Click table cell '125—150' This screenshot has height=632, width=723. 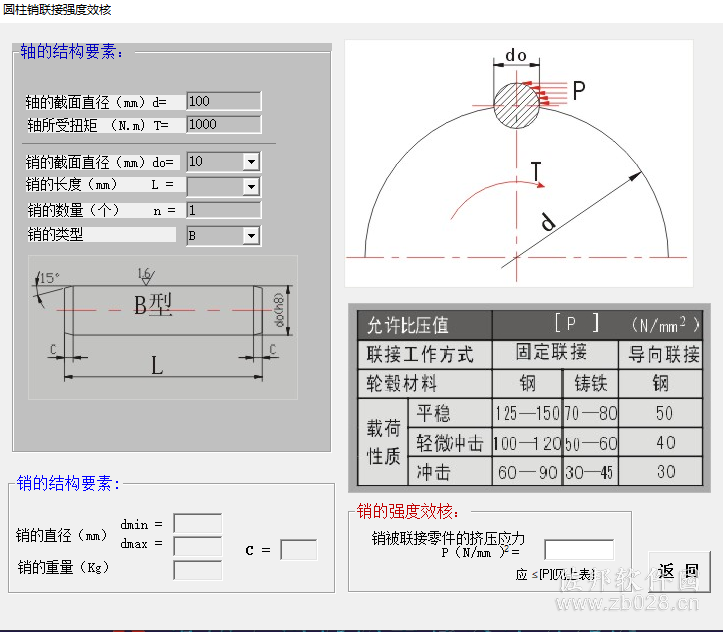pyautogui.click(x=527, y=413)
